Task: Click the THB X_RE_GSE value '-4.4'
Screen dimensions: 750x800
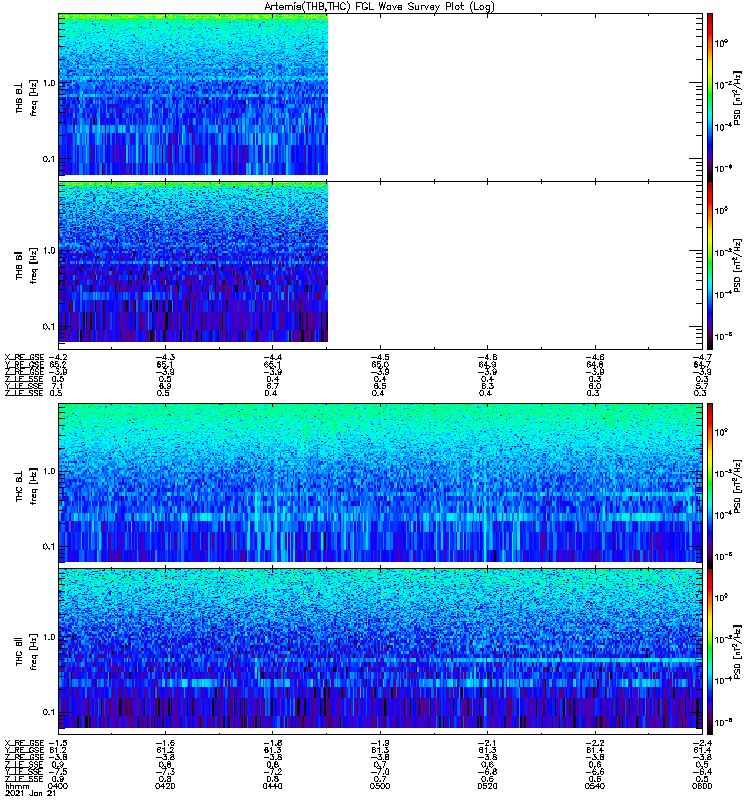Action: (x=272, y=358)
